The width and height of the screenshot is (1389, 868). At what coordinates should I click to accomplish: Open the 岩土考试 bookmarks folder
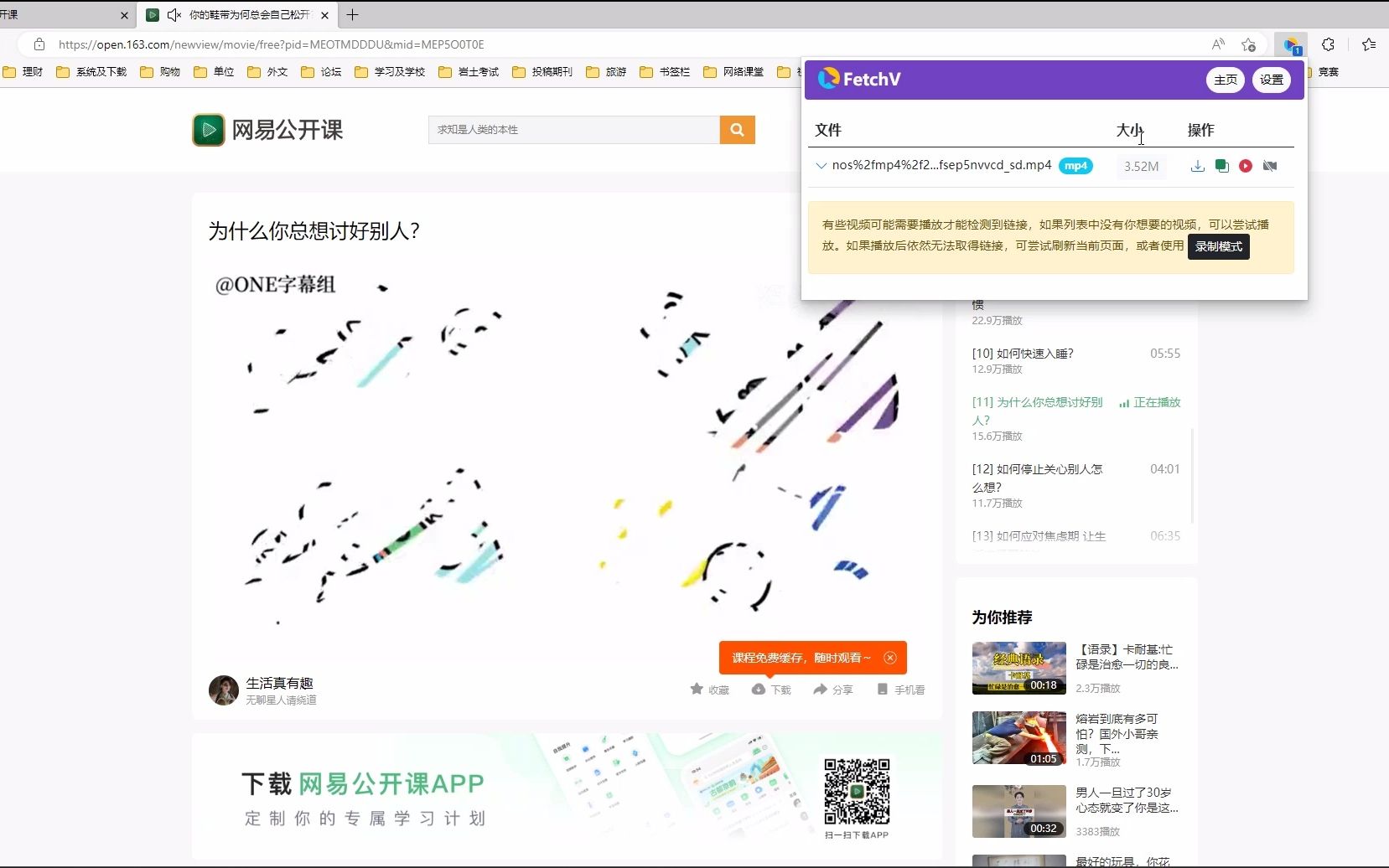(469, 72)
